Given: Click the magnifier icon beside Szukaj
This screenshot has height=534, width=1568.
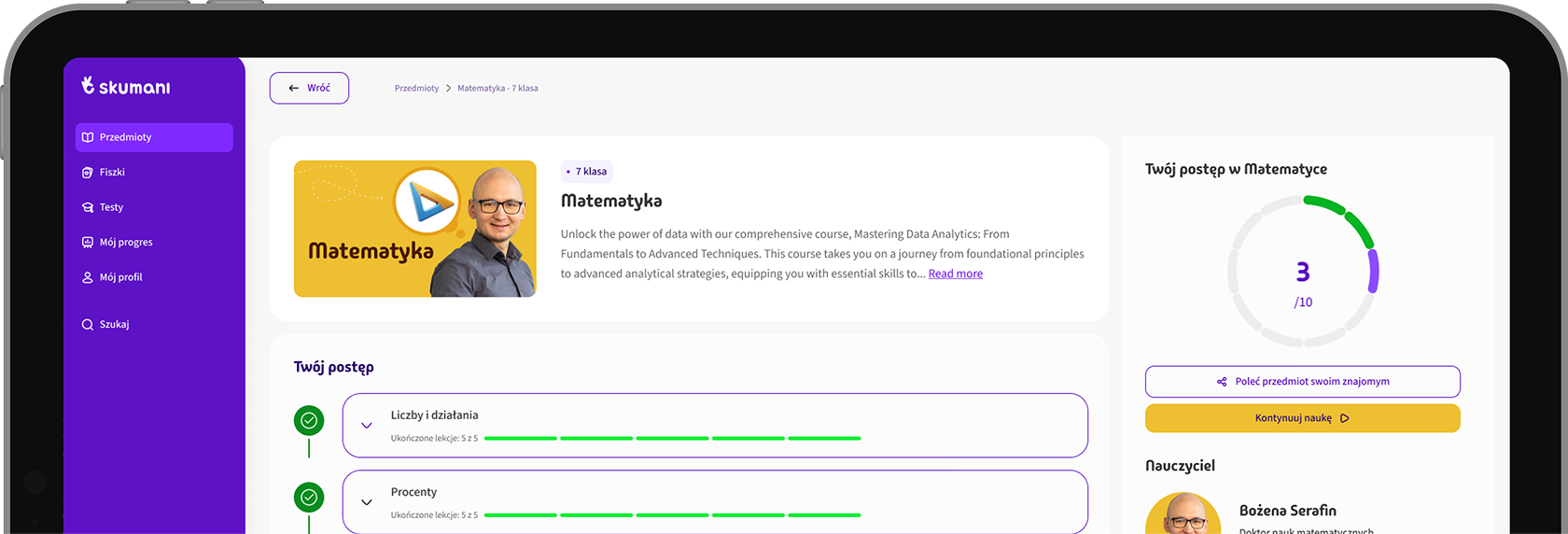Looking at the screenshot, I should pos(88,325).
